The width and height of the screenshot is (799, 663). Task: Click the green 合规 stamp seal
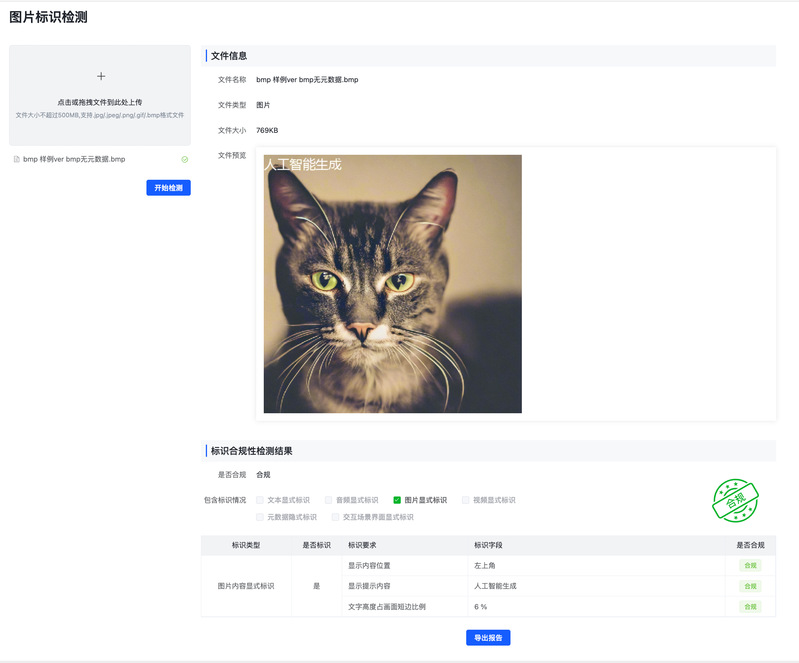coord(735,501)
